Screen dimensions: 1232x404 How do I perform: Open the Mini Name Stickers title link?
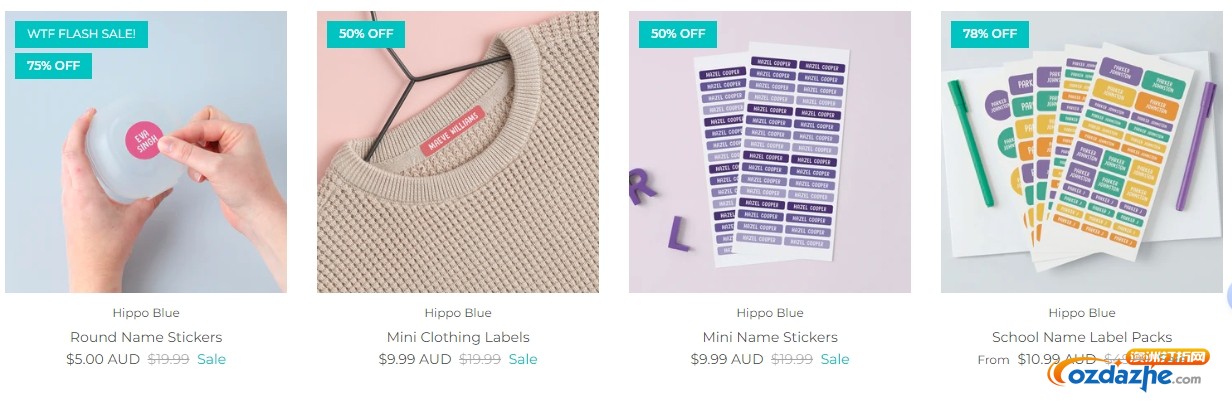pos(770,337)
